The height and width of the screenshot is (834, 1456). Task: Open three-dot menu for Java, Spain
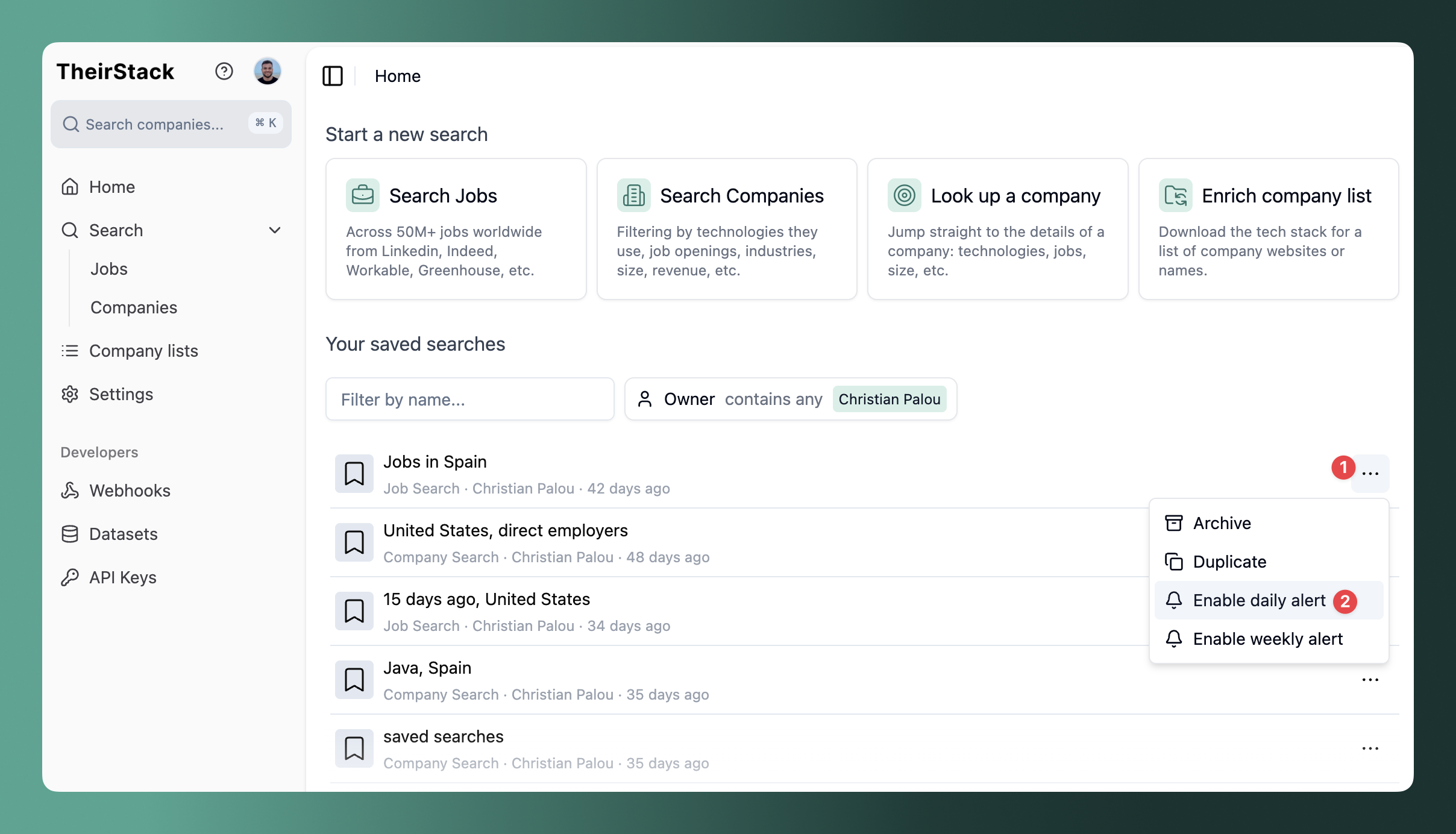(1370, 680)
